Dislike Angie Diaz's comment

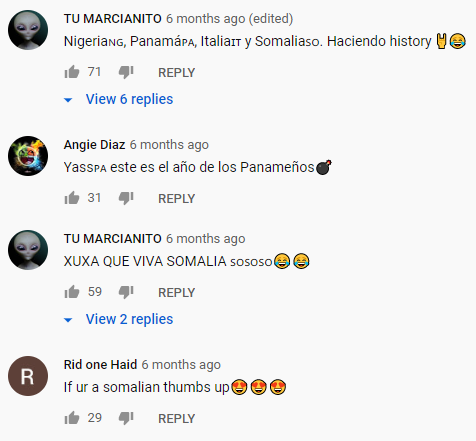coord(126,198)
